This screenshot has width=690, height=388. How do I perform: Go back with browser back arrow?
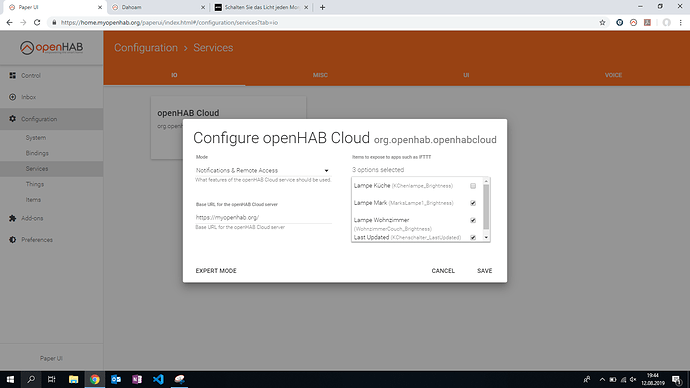(9, 22)
